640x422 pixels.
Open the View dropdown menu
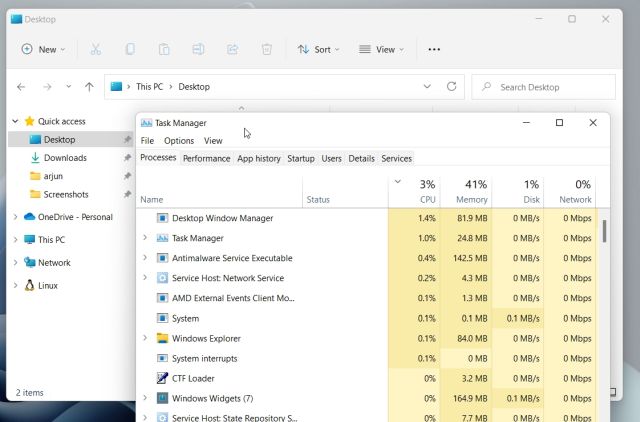tap(381, 49)
